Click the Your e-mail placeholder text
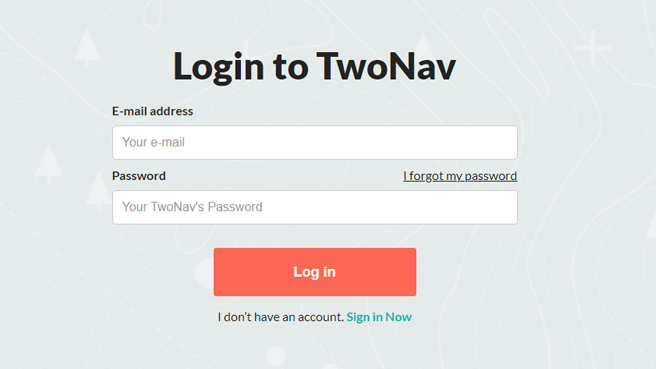Viewport: 656px width, 369px height. 153,142
